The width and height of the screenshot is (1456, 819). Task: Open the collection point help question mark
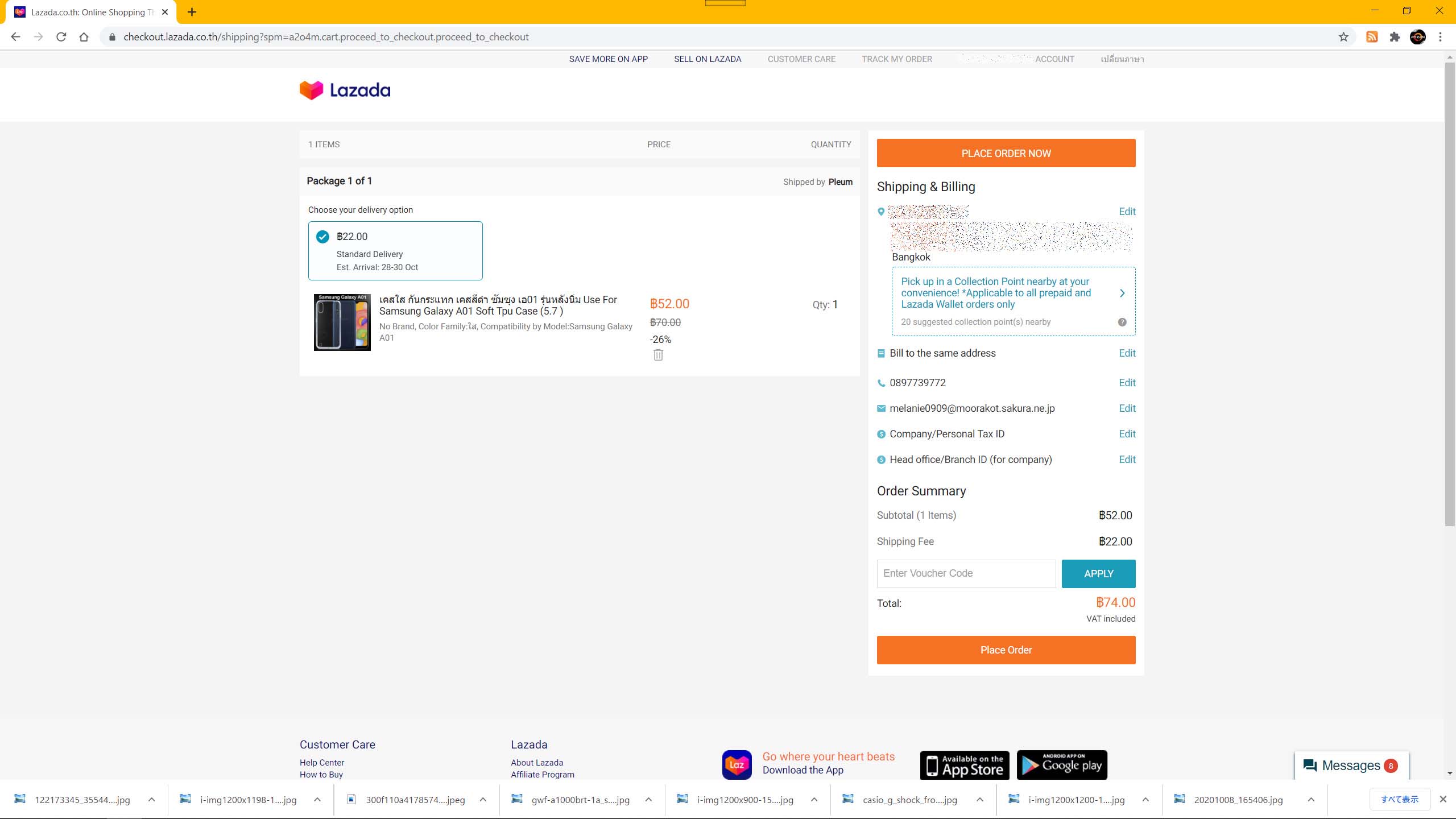[x=1122, y=322]
